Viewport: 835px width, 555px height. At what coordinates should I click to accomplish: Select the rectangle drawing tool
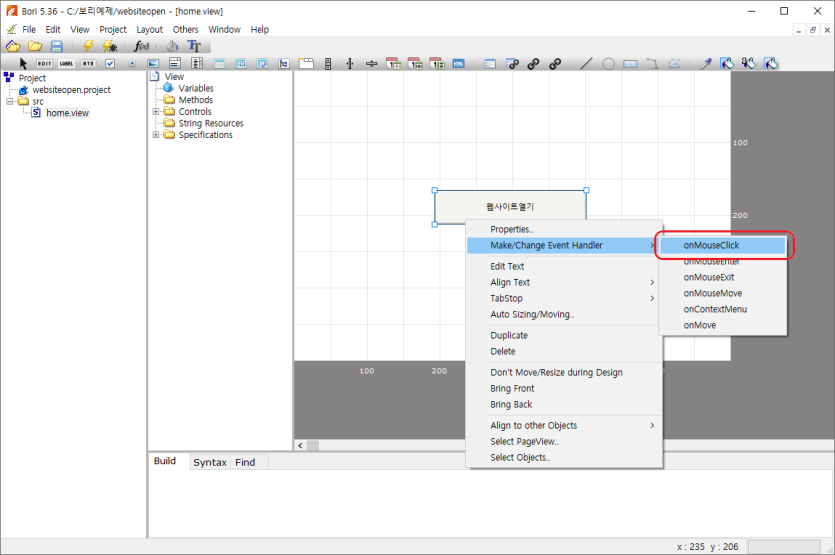click(x=631, y=64)
